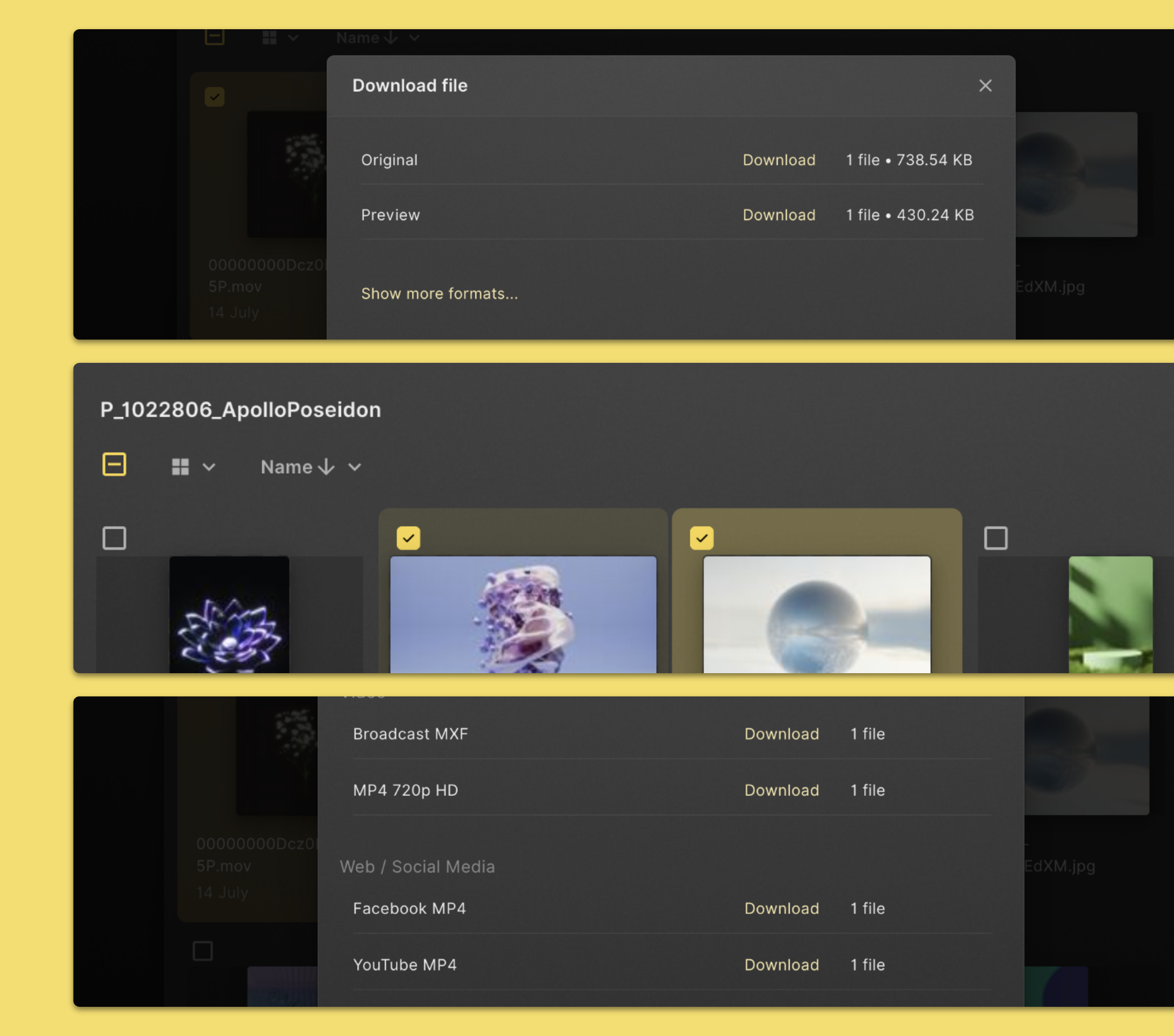1174x1036 pixels.
Task: Reverse Name sort direction arrow
Action: pyautogui.click(x=326, y=467)
